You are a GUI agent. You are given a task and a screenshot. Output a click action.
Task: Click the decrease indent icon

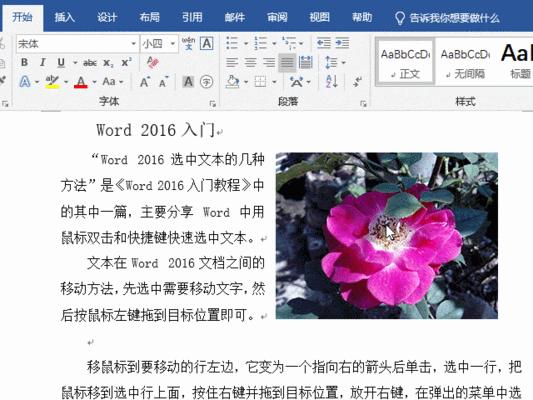[x=324, y=43]
